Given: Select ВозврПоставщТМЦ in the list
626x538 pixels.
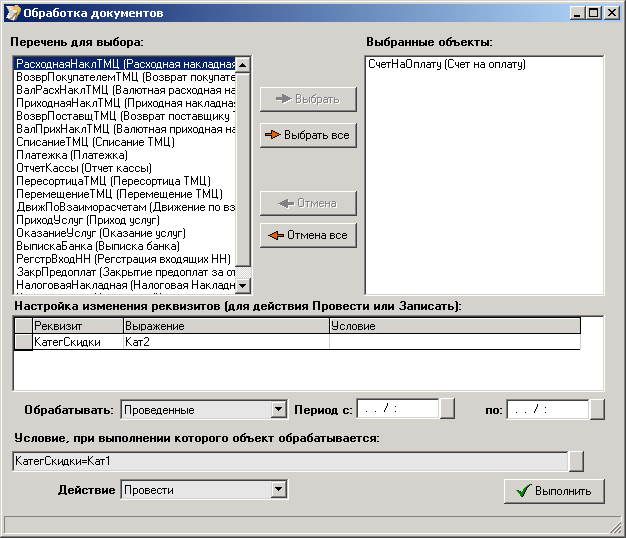Looking at the screenshot, I should click(x=125, y=116).
